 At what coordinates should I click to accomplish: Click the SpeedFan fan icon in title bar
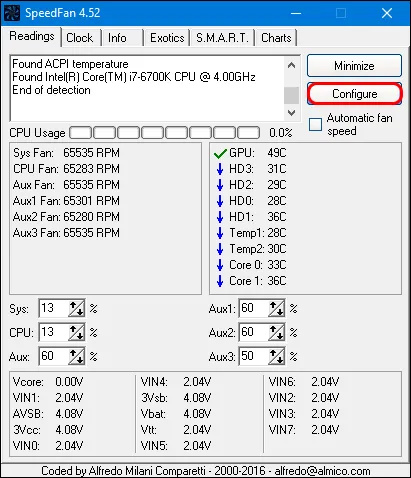[12, 13]
